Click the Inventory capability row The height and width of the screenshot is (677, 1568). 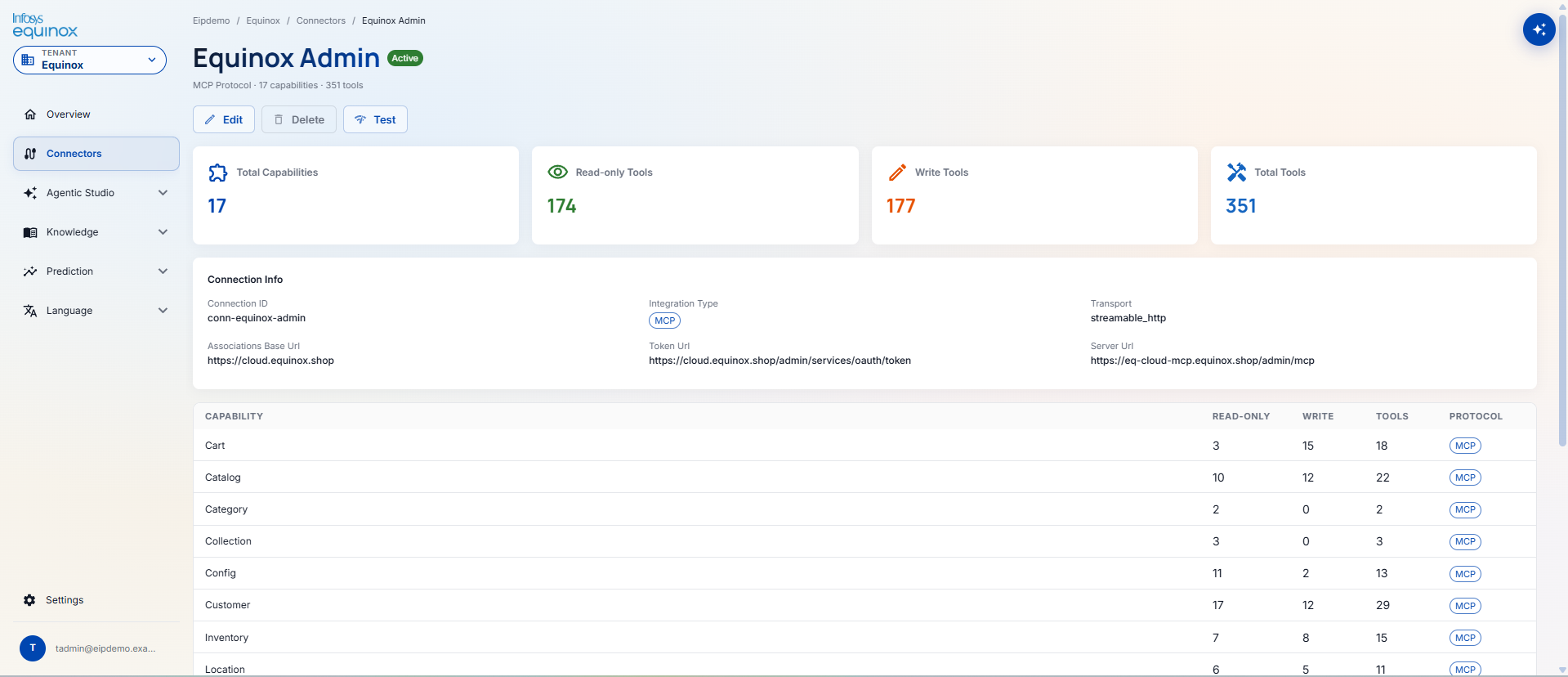(x=864, y=638)
